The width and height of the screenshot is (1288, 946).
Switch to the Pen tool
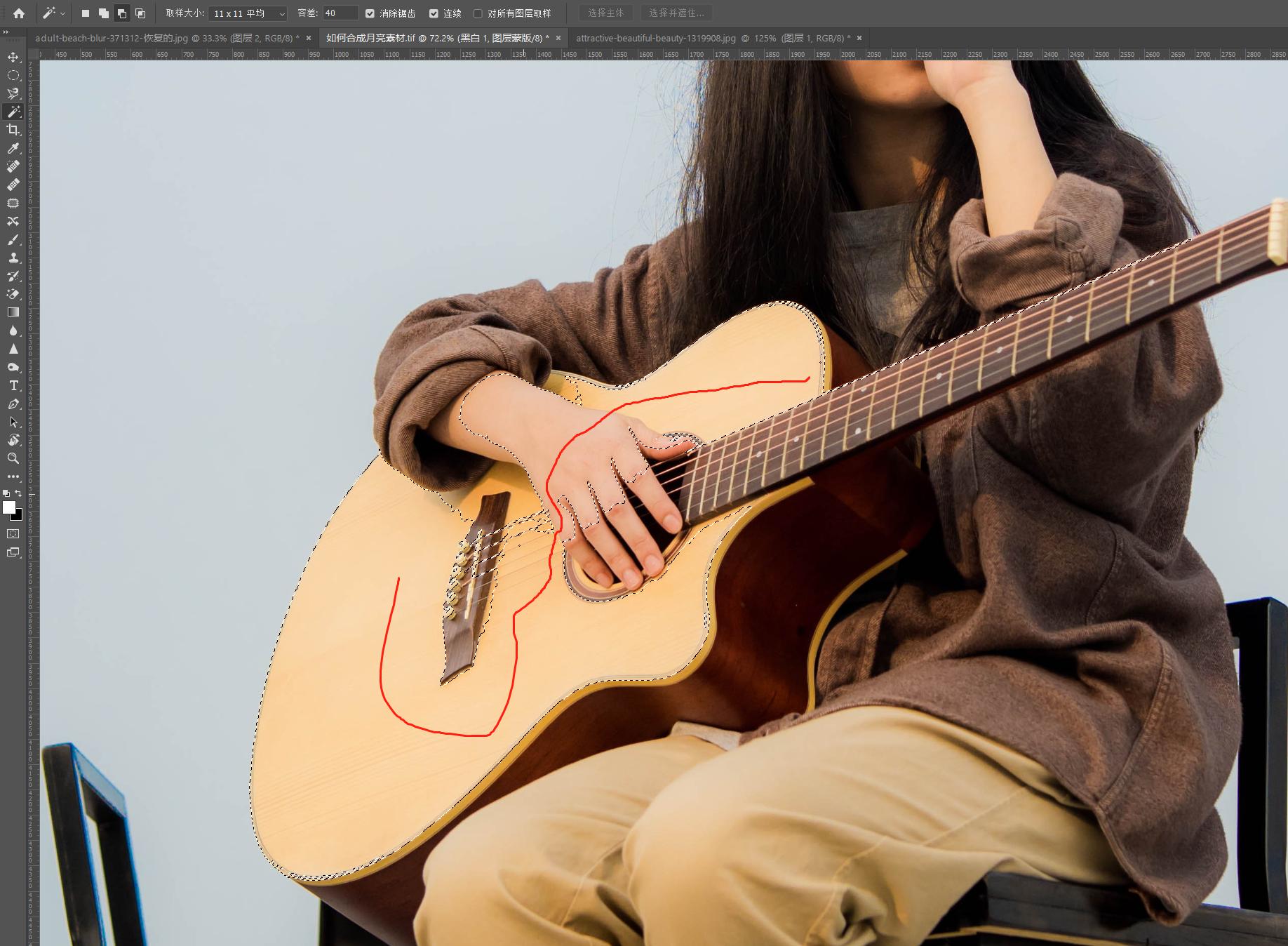pos(13,404)
